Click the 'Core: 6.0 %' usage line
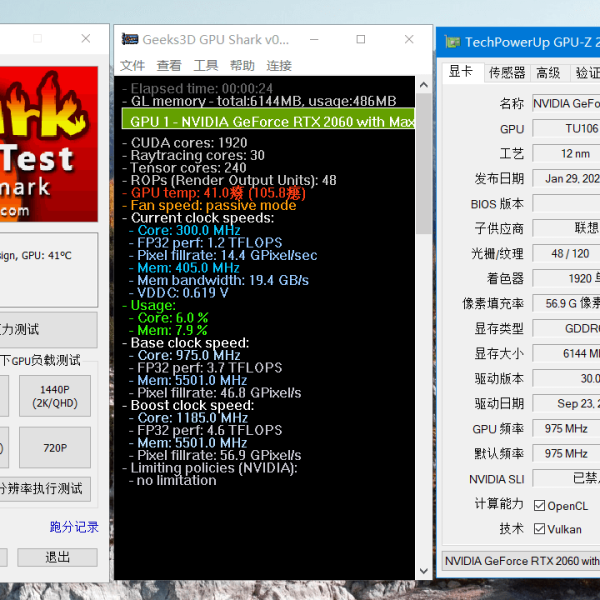 click(169, 318)
